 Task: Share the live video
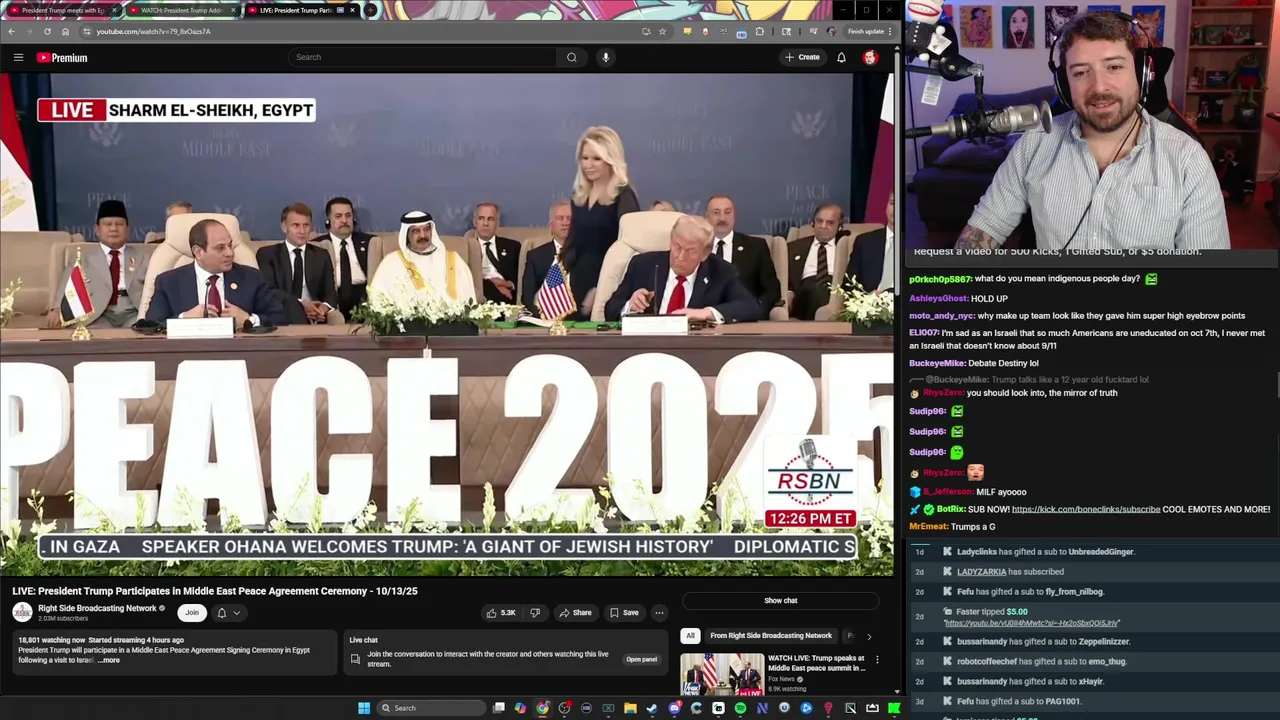point(575,613)
